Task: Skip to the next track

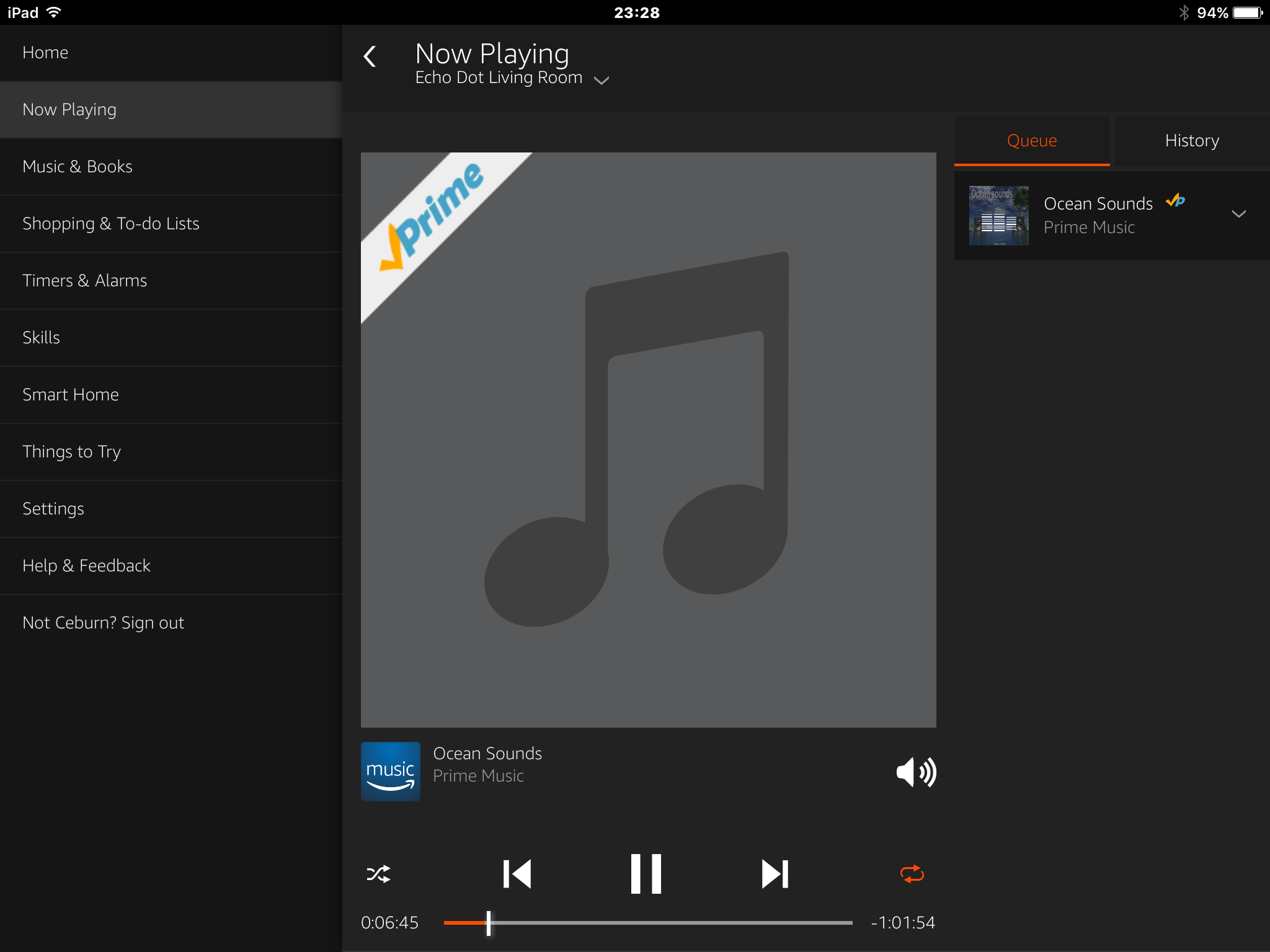Action: (775, 874)
